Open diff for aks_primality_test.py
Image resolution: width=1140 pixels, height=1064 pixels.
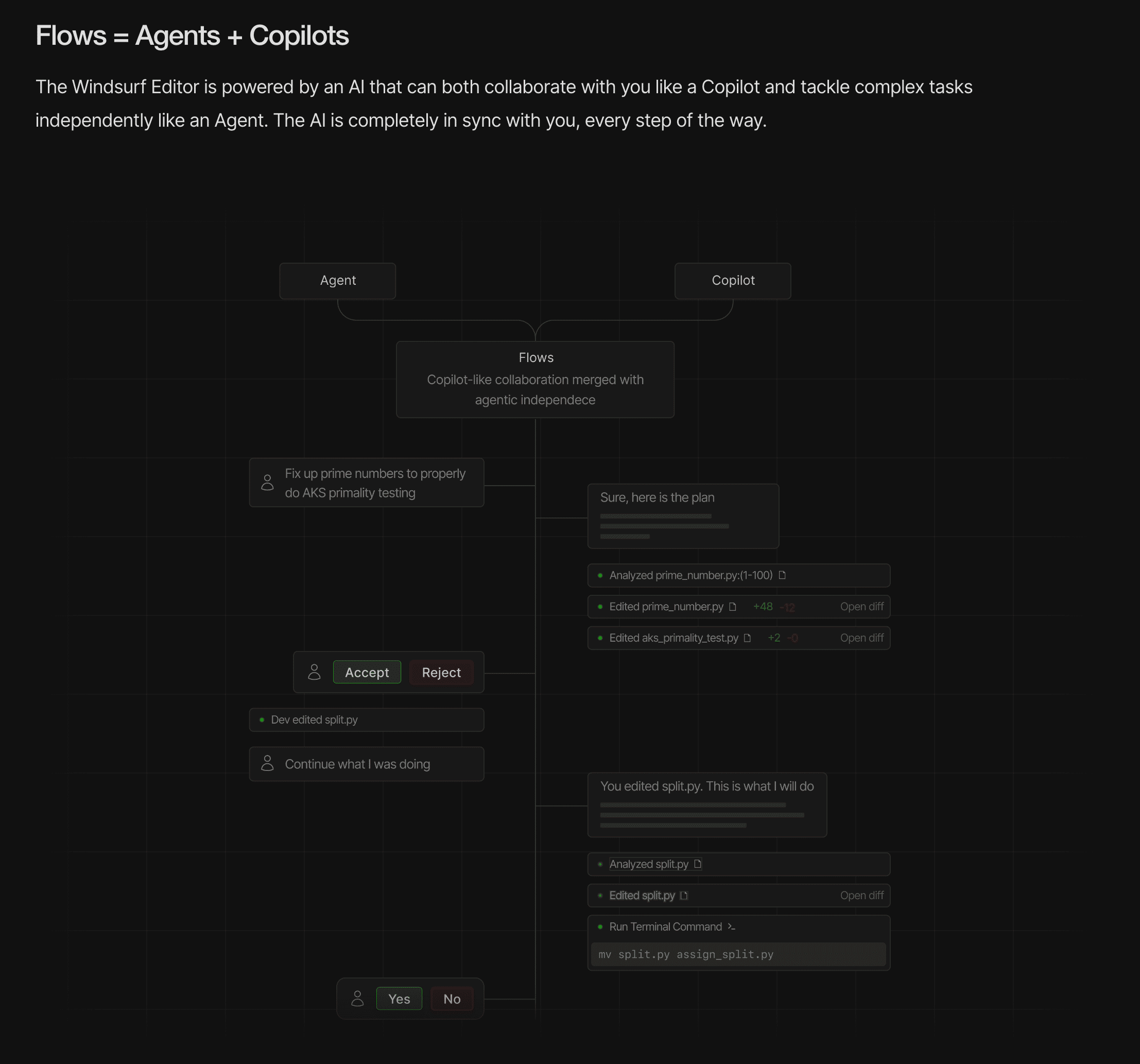(x=862, y=638)
